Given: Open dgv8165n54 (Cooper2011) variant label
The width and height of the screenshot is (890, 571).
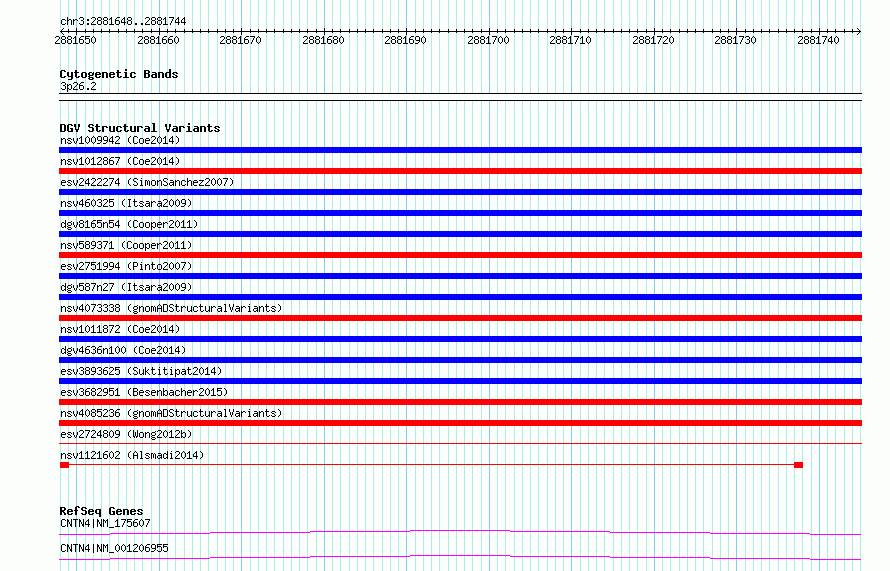Looking at the screenshot, I should click(129, 224).
